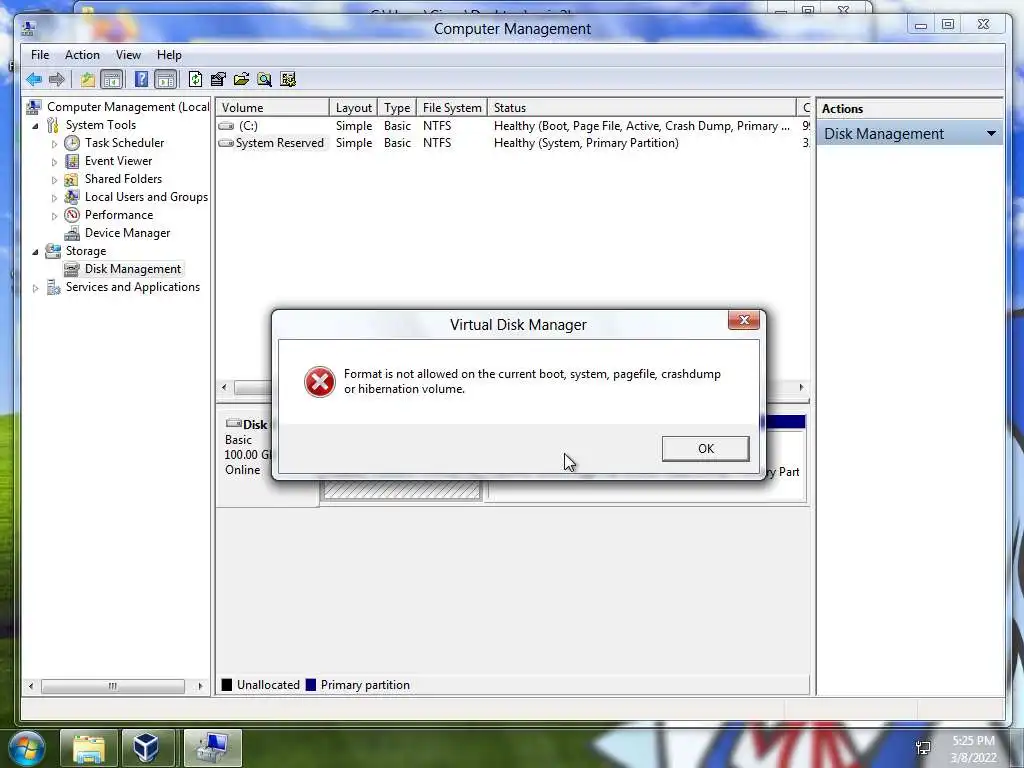The image size is (1024, 768).
Task: Toggle Show/Hide Action Pane icon
Action: click(x=166, y=80)
